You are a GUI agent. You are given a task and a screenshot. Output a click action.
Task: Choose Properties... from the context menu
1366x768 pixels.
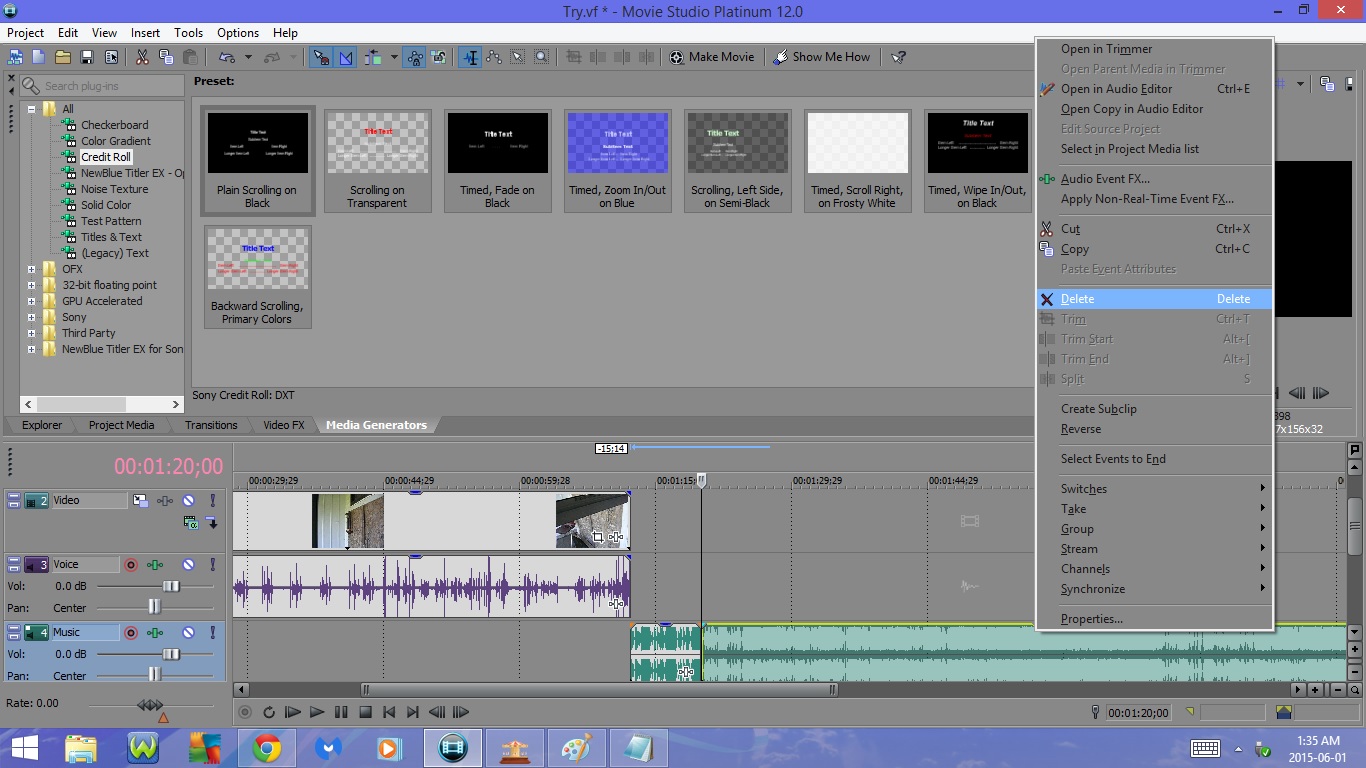tap(1154, 619)
